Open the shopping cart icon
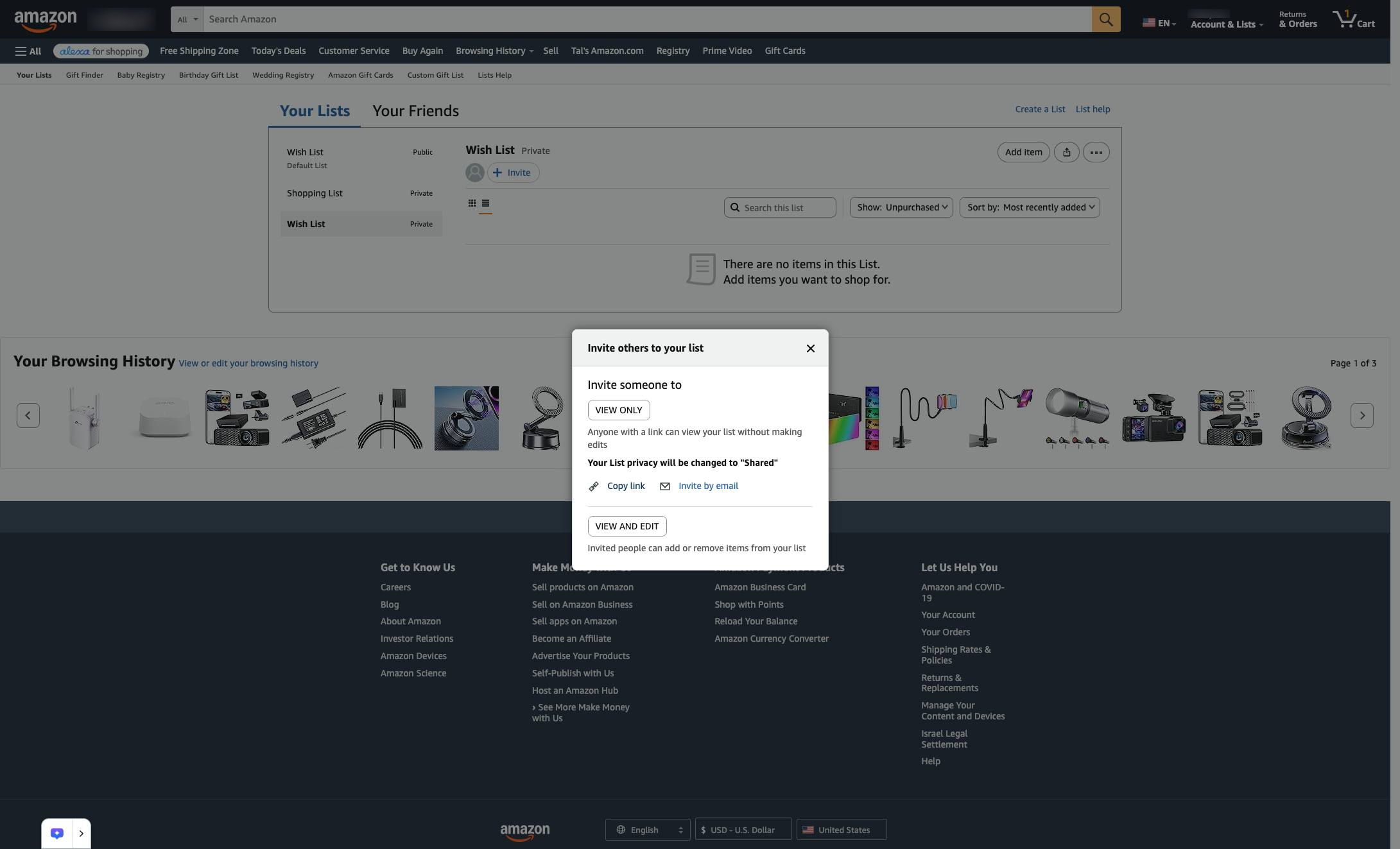The image size is (1400, 849). (x=1353, y=19)
